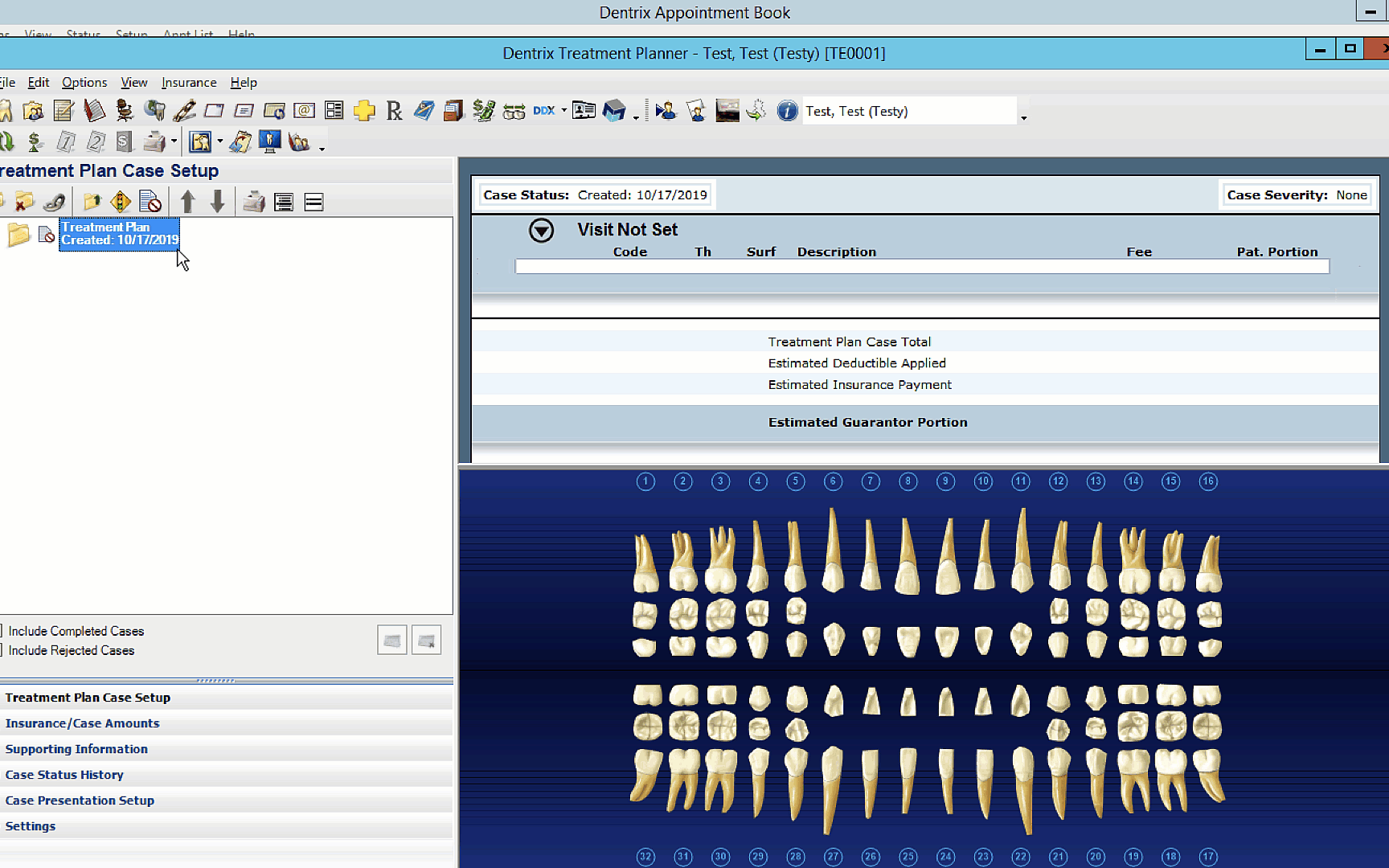Click the office chair toolbar icon

[124, 111]
